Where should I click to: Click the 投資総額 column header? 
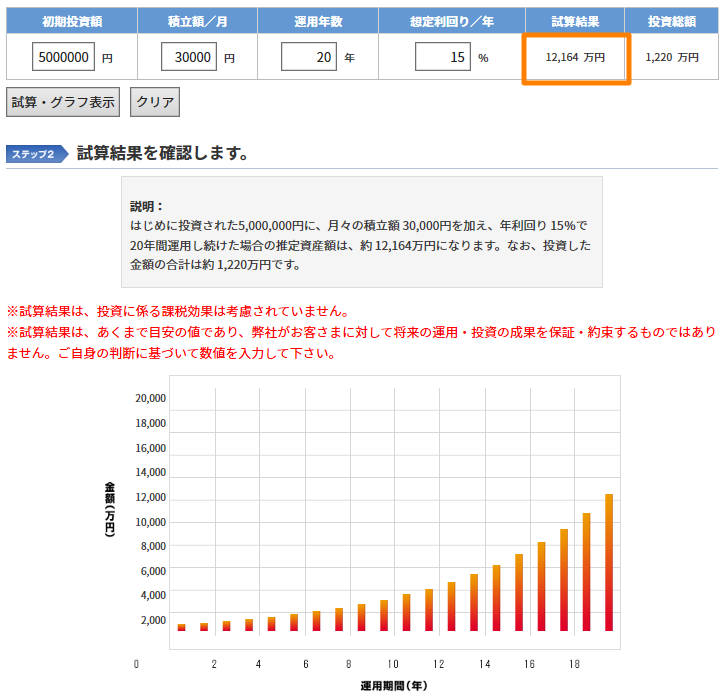pyautogui.click(x=672, y=21)
